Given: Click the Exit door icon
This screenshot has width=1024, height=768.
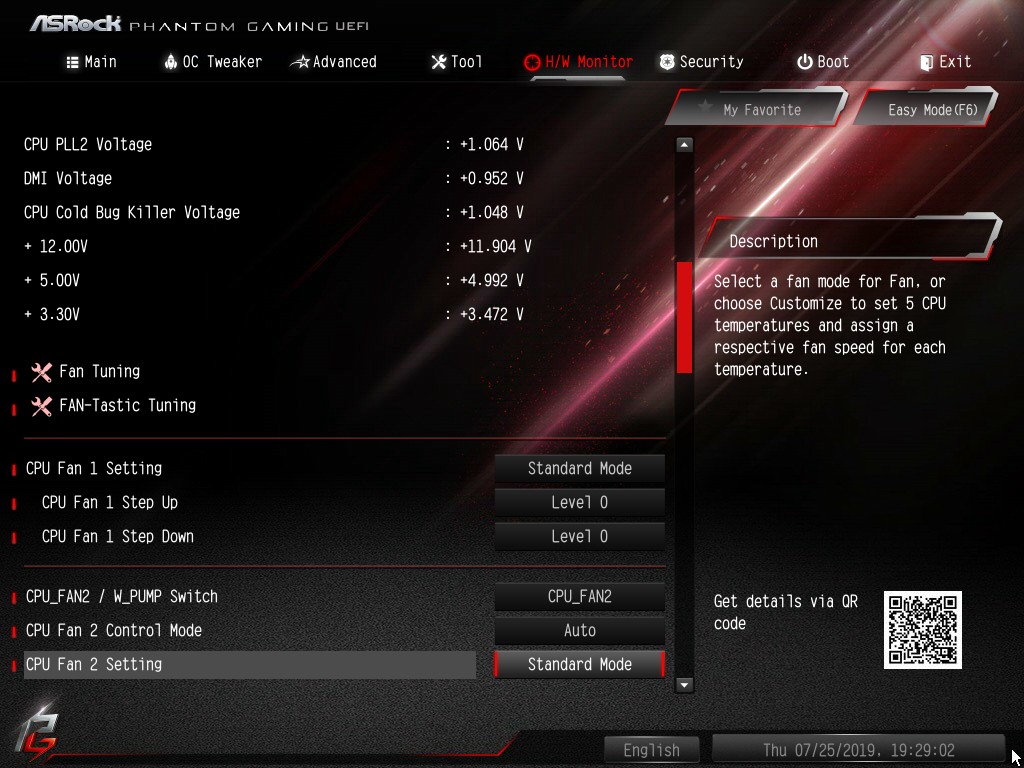Looking at the screenshot, I should (x=926, y=62).
